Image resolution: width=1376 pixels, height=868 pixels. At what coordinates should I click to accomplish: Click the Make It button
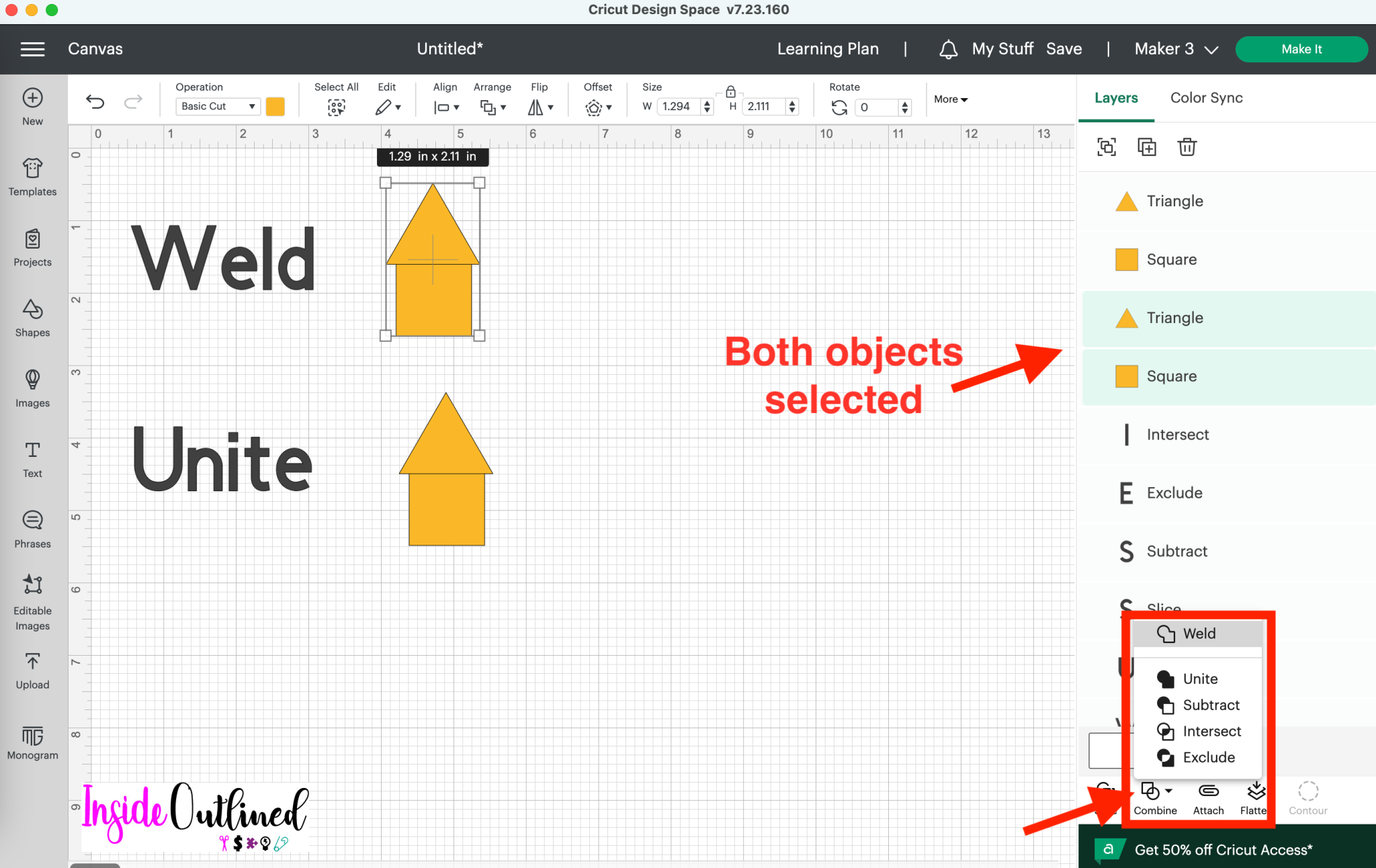pos(1301,48)
